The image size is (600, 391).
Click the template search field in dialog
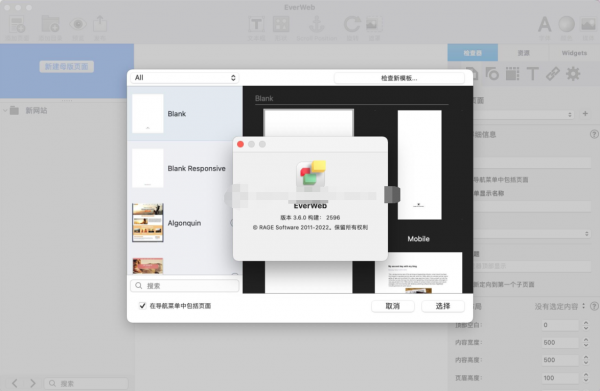click(185, 285)
